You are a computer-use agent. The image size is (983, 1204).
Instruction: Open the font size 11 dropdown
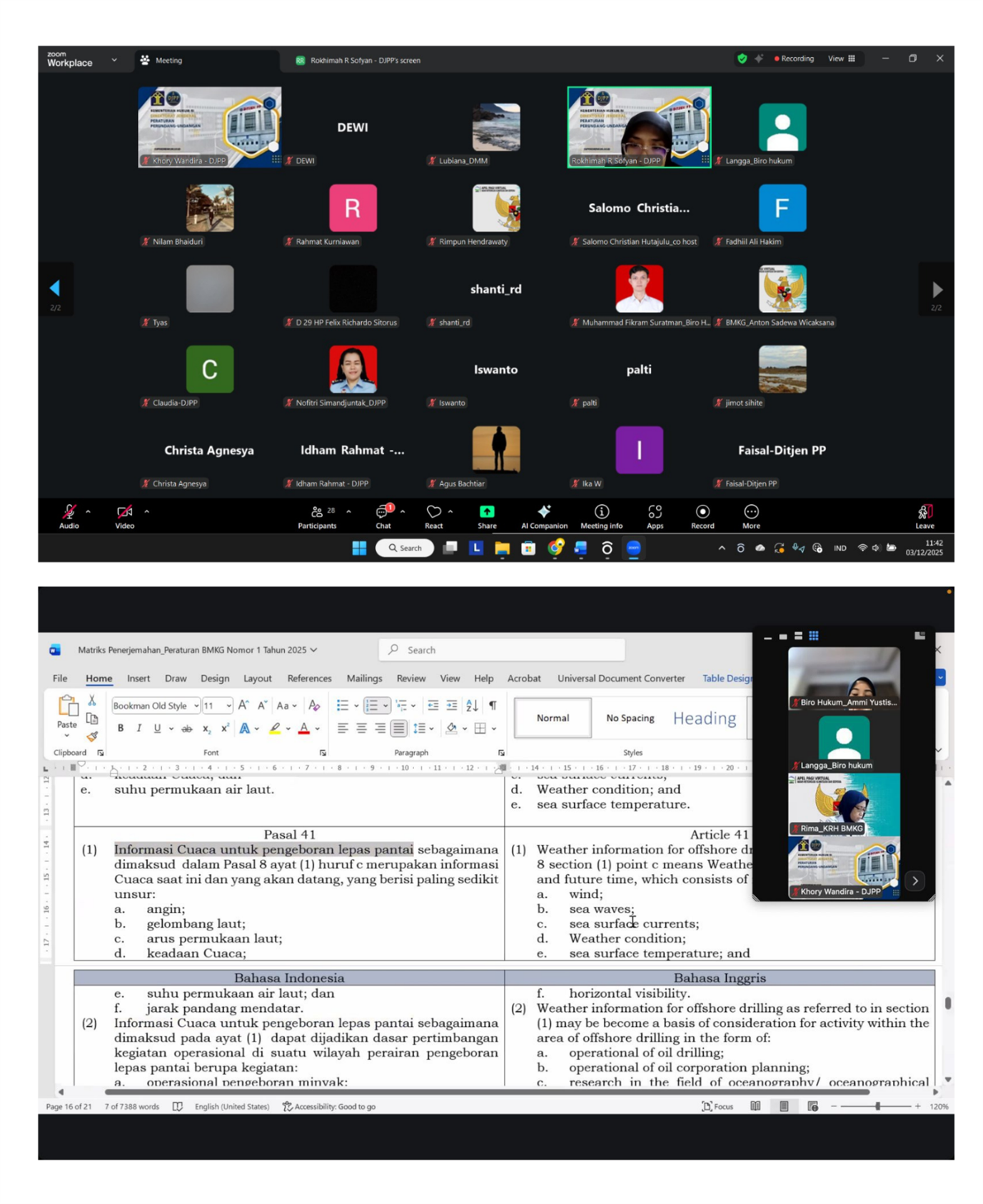pos(228,706)
